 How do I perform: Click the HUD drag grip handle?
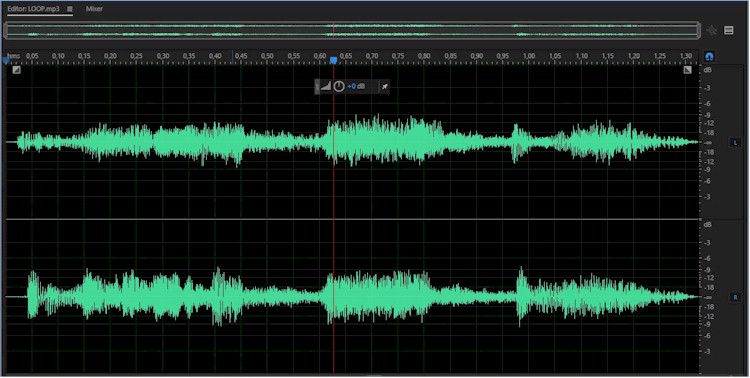[317, 87]
